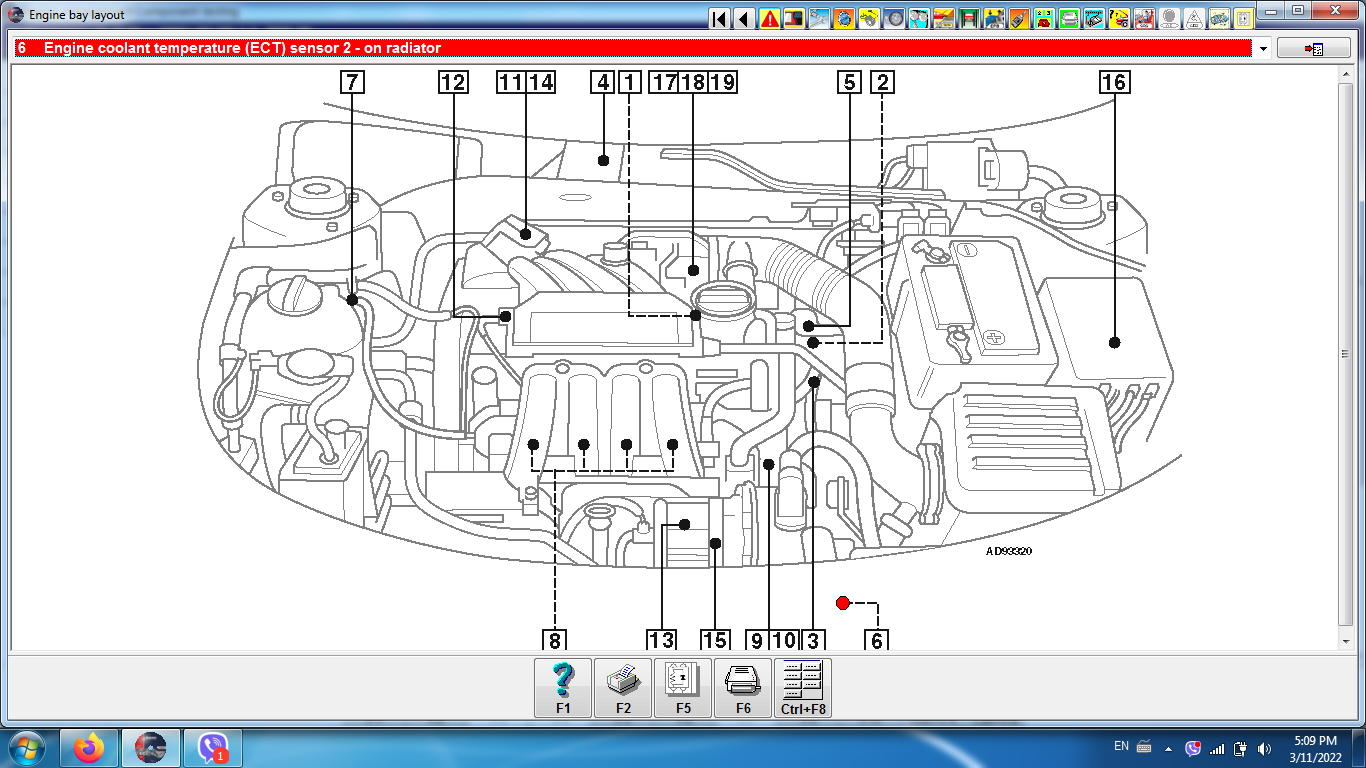Select component label 16 on diagram

1113,82
